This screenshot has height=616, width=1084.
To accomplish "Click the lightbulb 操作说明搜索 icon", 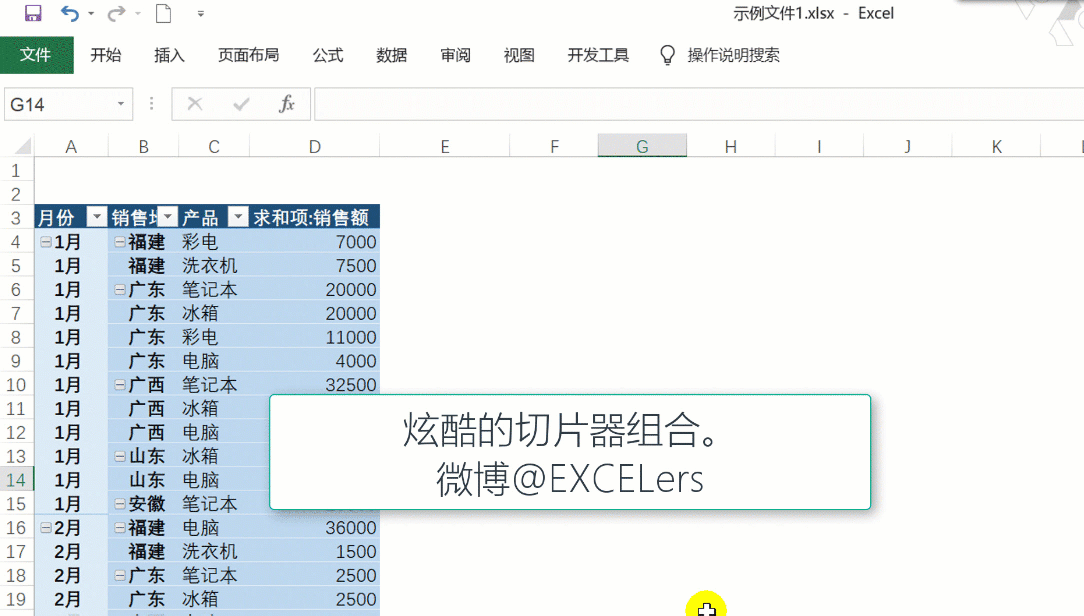I will click(668, 55).
